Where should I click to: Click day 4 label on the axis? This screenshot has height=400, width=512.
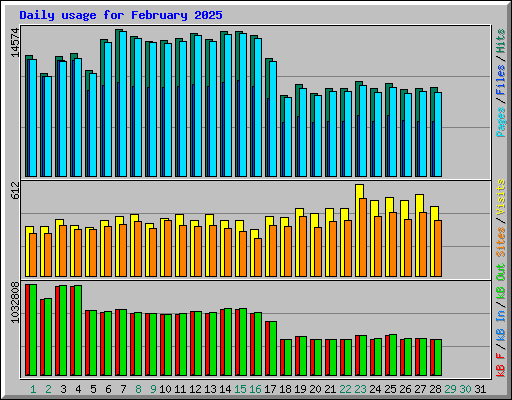pos(78,389)
